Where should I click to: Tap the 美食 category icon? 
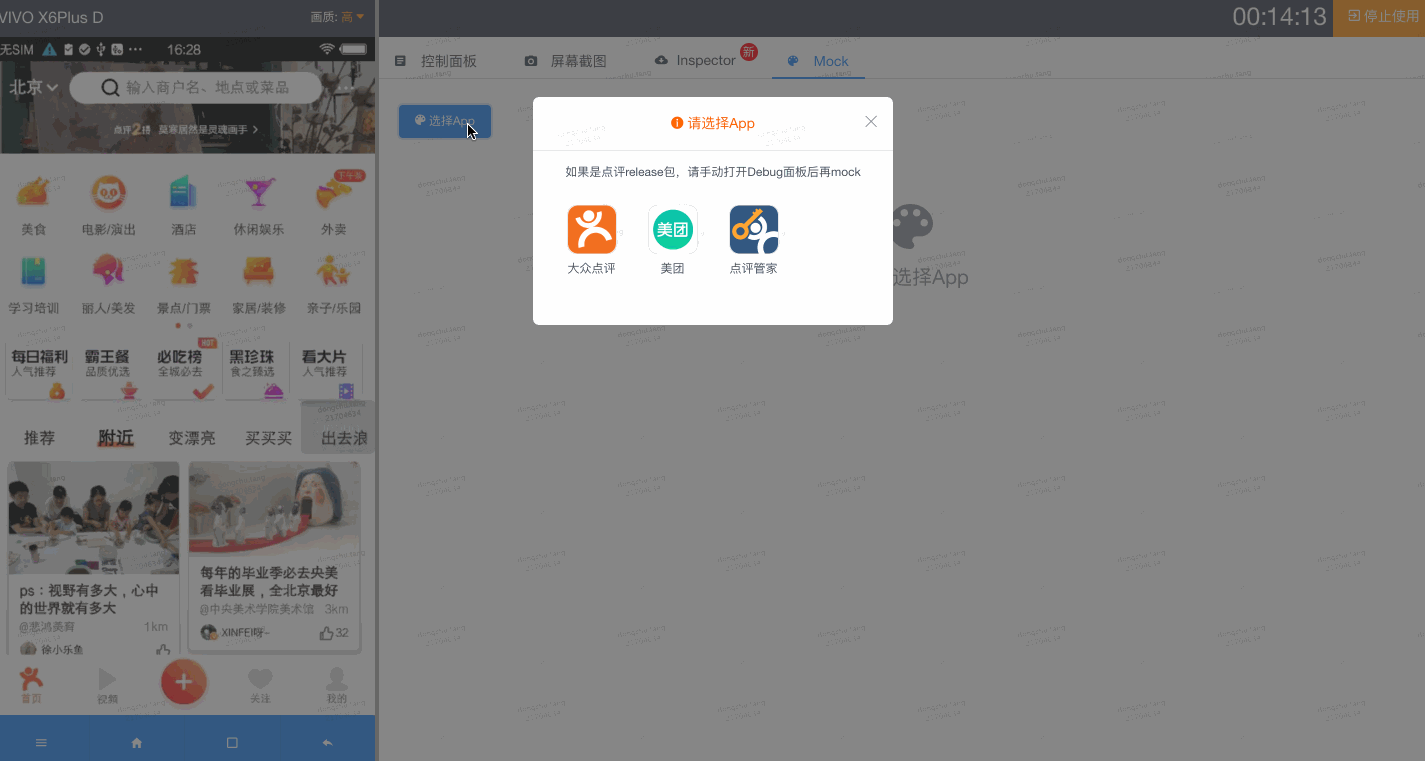34,192
